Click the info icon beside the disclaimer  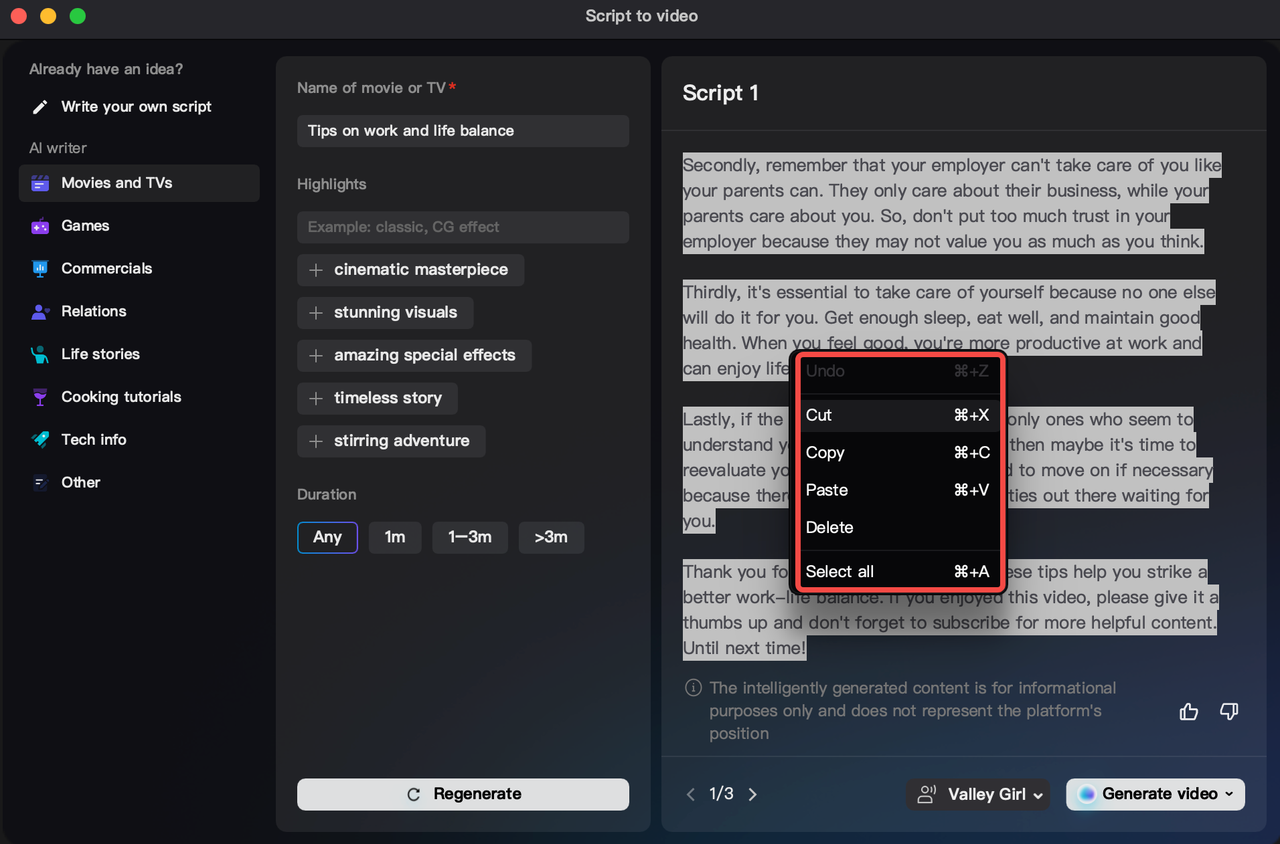(x=693, y=688)
